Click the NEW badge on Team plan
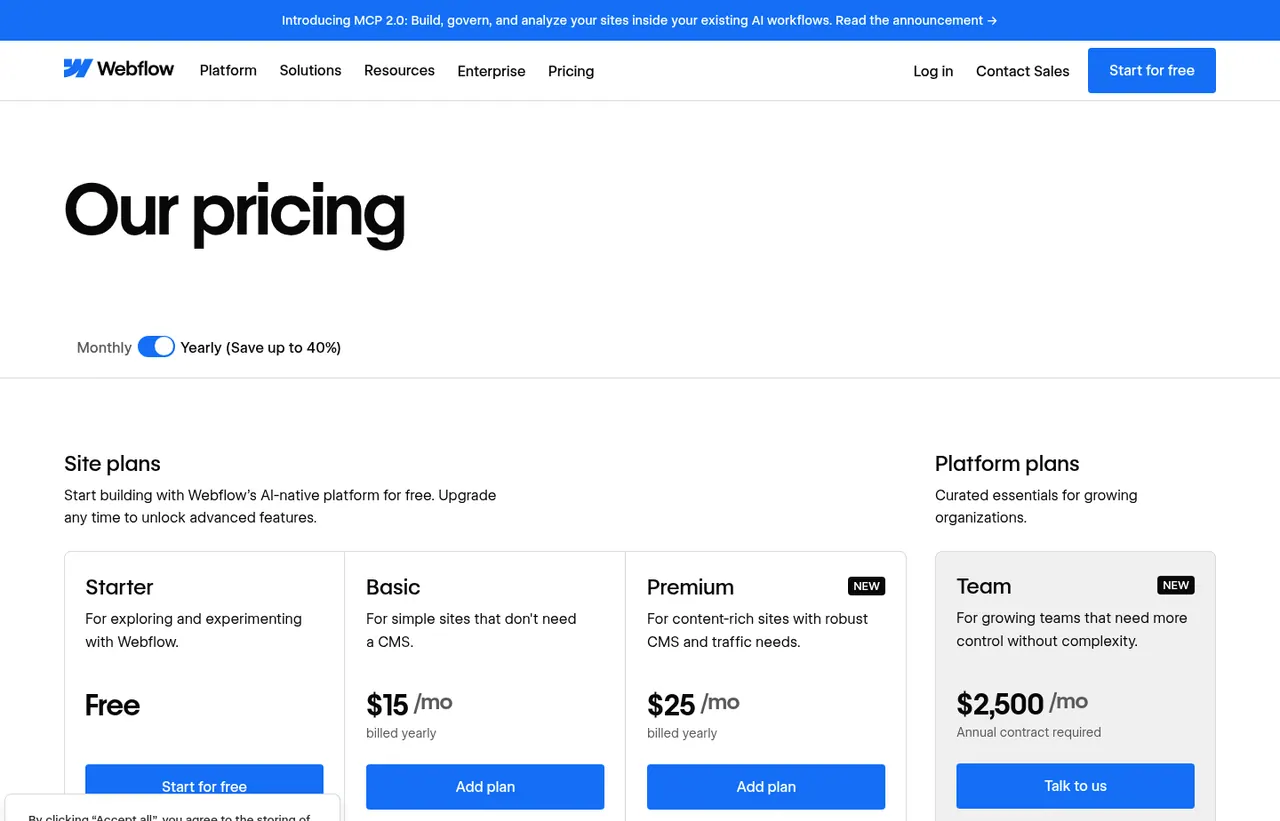 pos(1176,585)
